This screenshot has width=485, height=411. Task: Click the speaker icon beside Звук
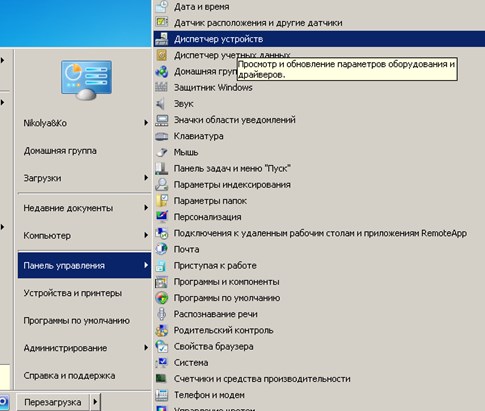162,104
